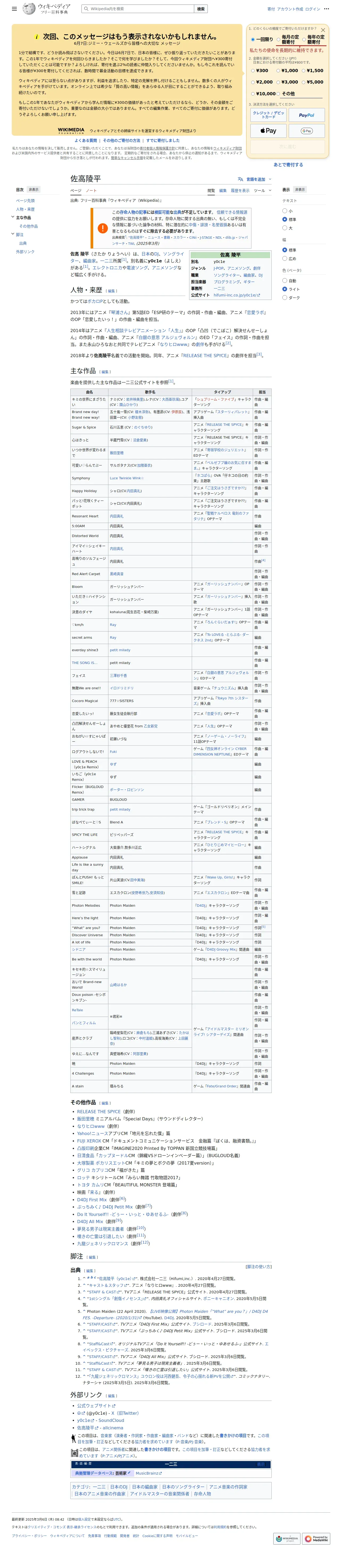The image size is (342, 1568).
Task: Select the ページ article tab
Action: click(x=76, y=191)
